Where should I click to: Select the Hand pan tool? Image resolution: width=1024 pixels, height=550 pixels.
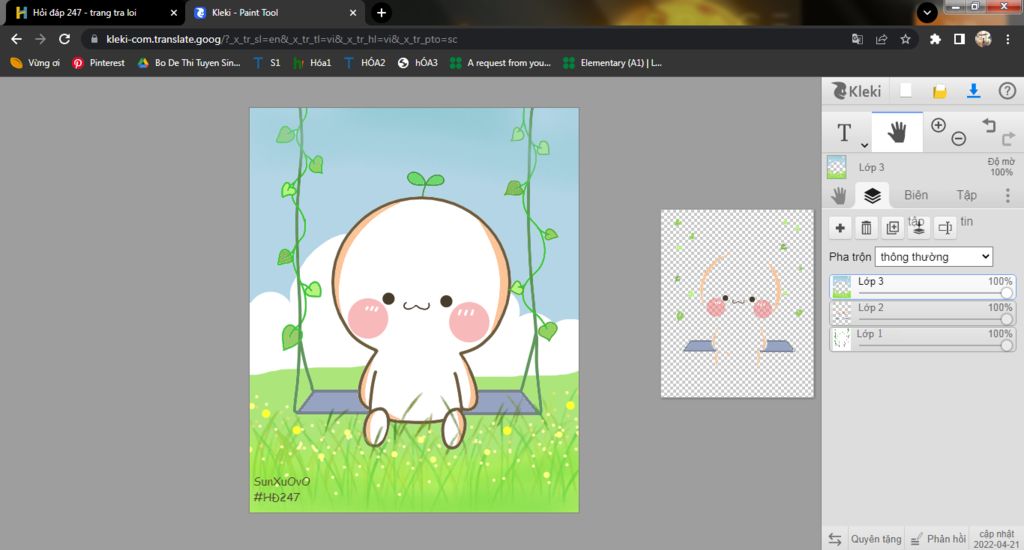897,132
